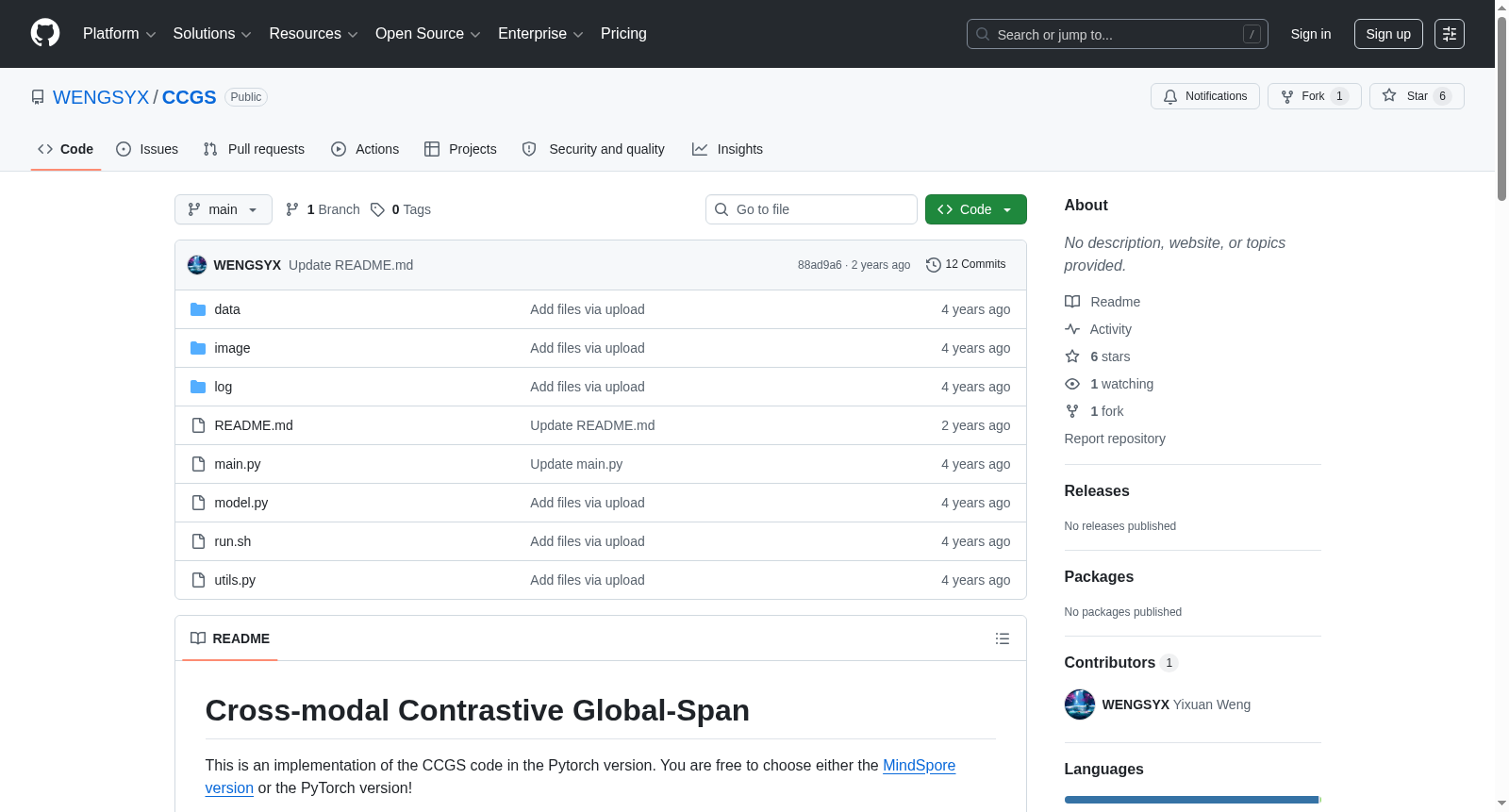Screen dimensions: 1509x812
Task: Open commit hash 88ad9a6
Action: [820, 265]
